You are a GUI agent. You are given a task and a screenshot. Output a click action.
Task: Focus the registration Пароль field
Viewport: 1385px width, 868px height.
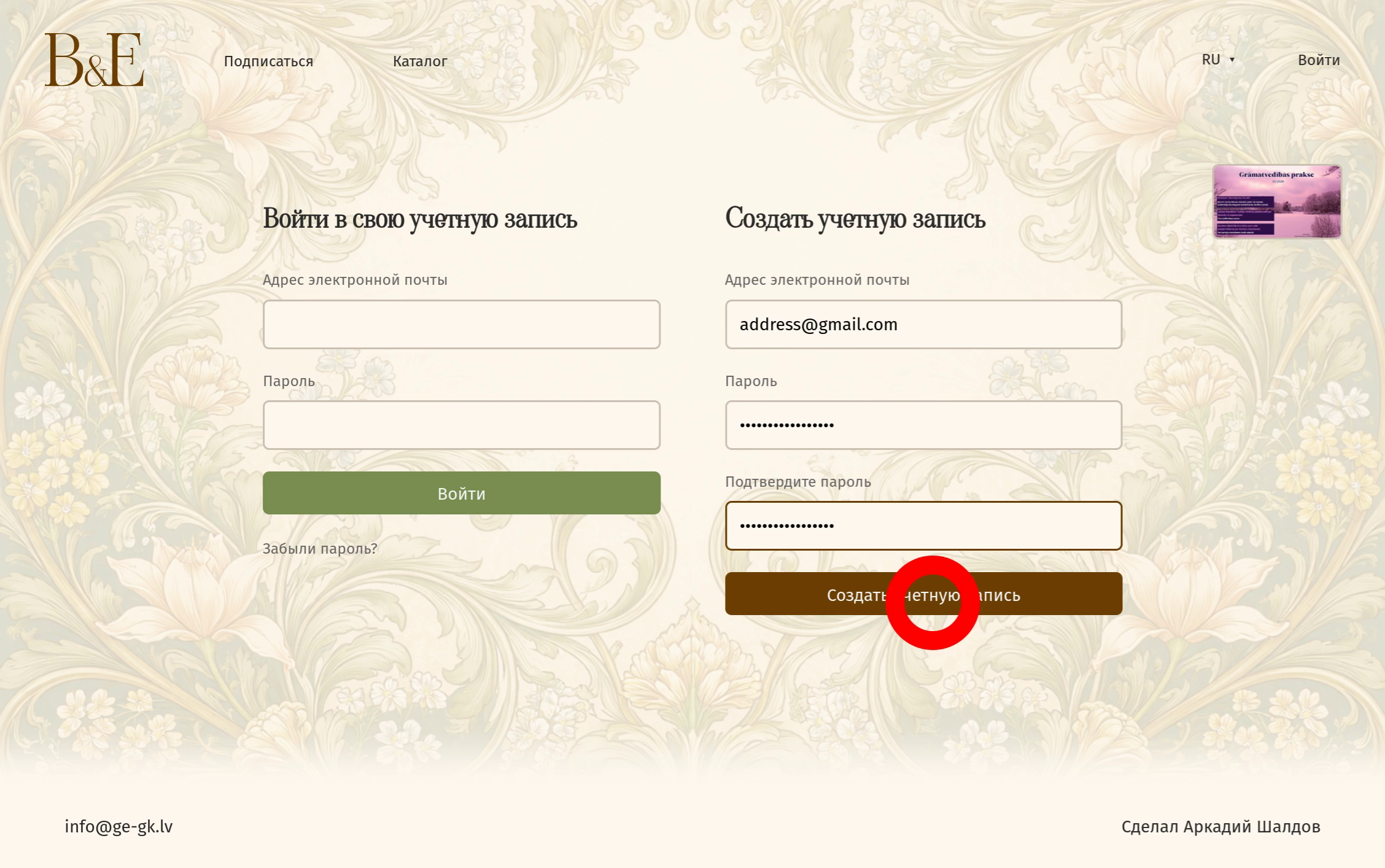[x=923, y=425]
